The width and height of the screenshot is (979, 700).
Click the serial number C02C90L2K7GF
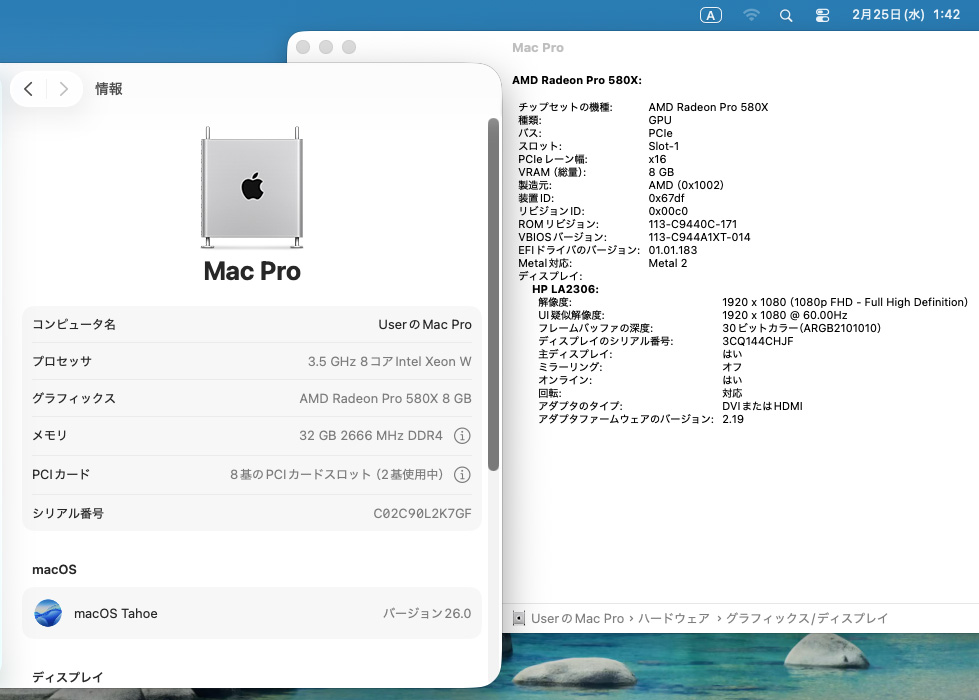422,513
